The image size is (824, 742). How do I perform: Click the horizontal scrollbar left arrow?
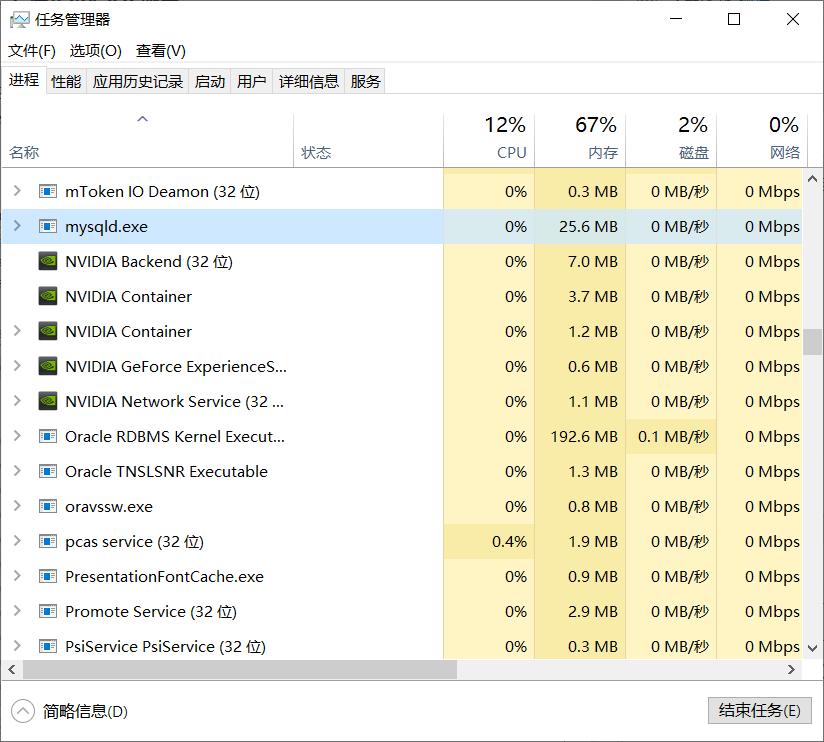tap(12, 669)
